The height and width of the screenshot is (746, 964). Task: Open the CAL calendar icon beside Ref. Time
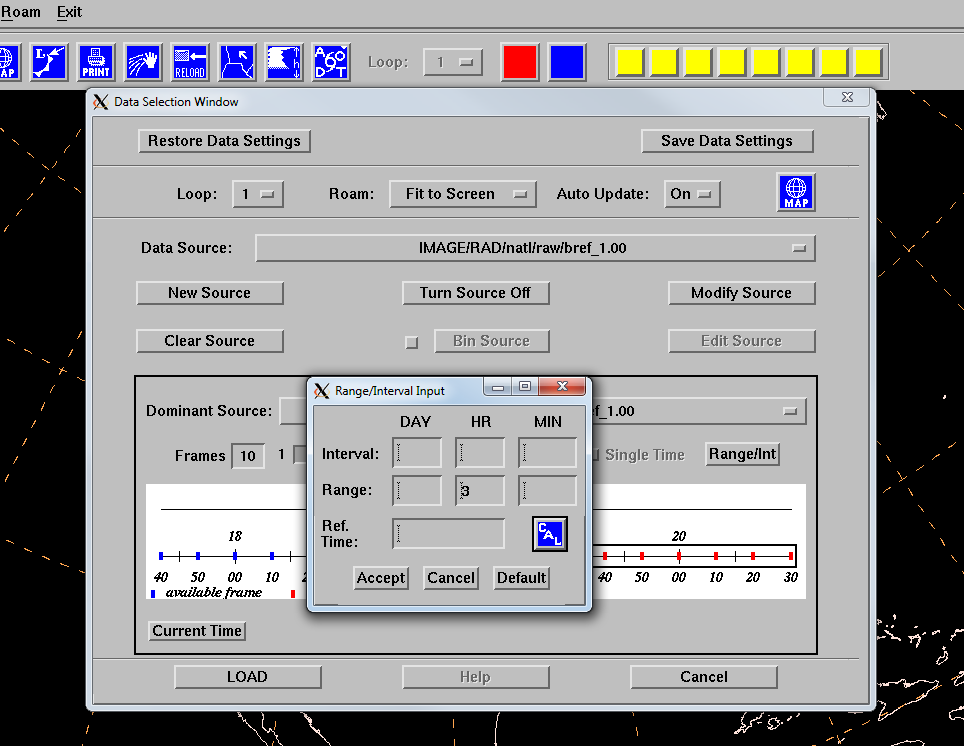click(549, 534)
